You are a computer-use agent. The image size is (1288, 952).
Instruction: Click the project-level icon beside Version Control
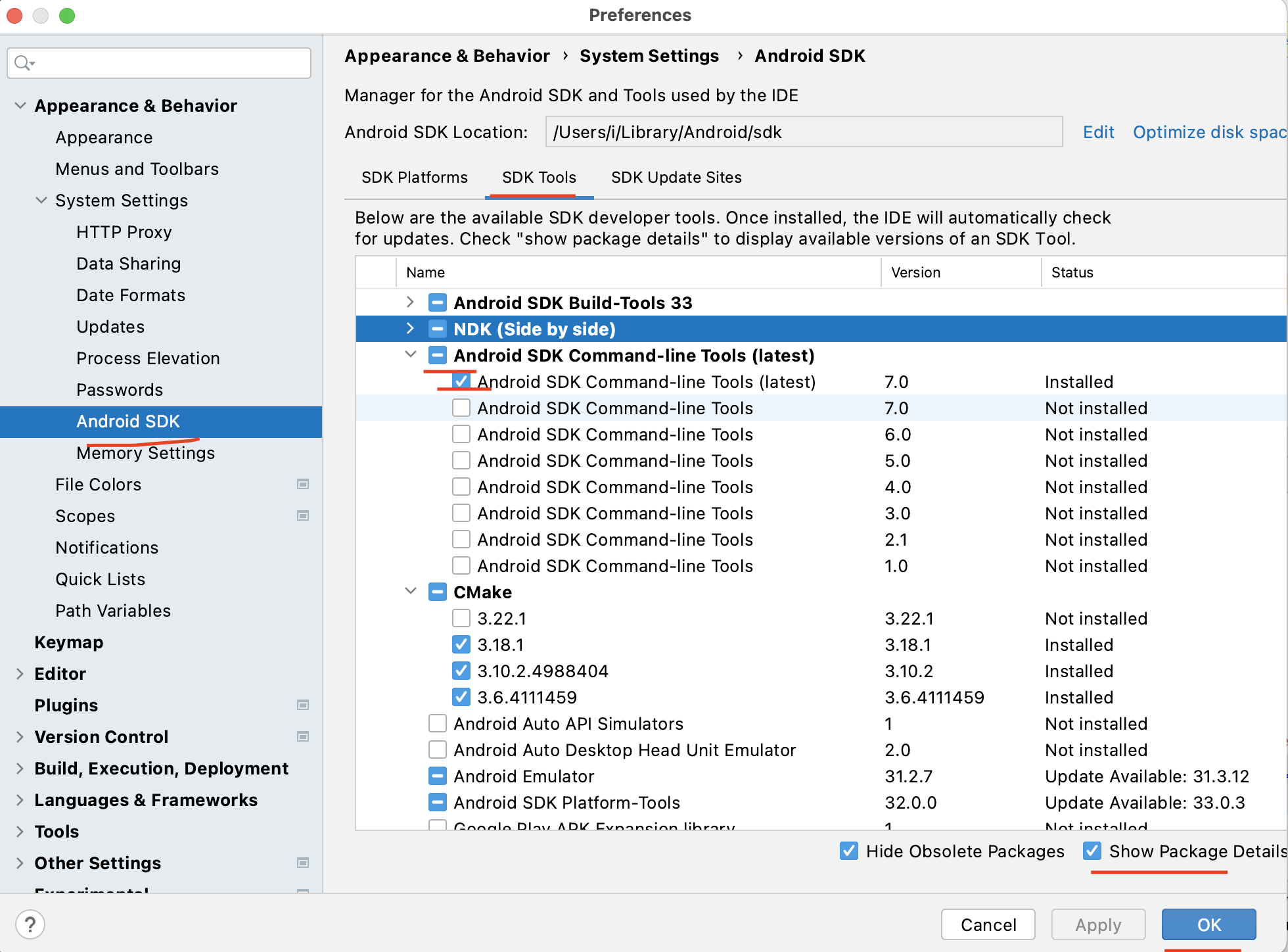[x=303, y=737]
